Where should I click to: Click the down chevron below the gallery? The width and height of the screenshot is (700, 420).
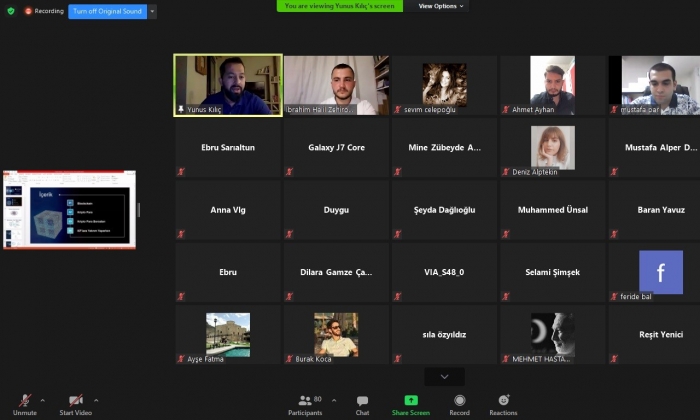(444, 376)
